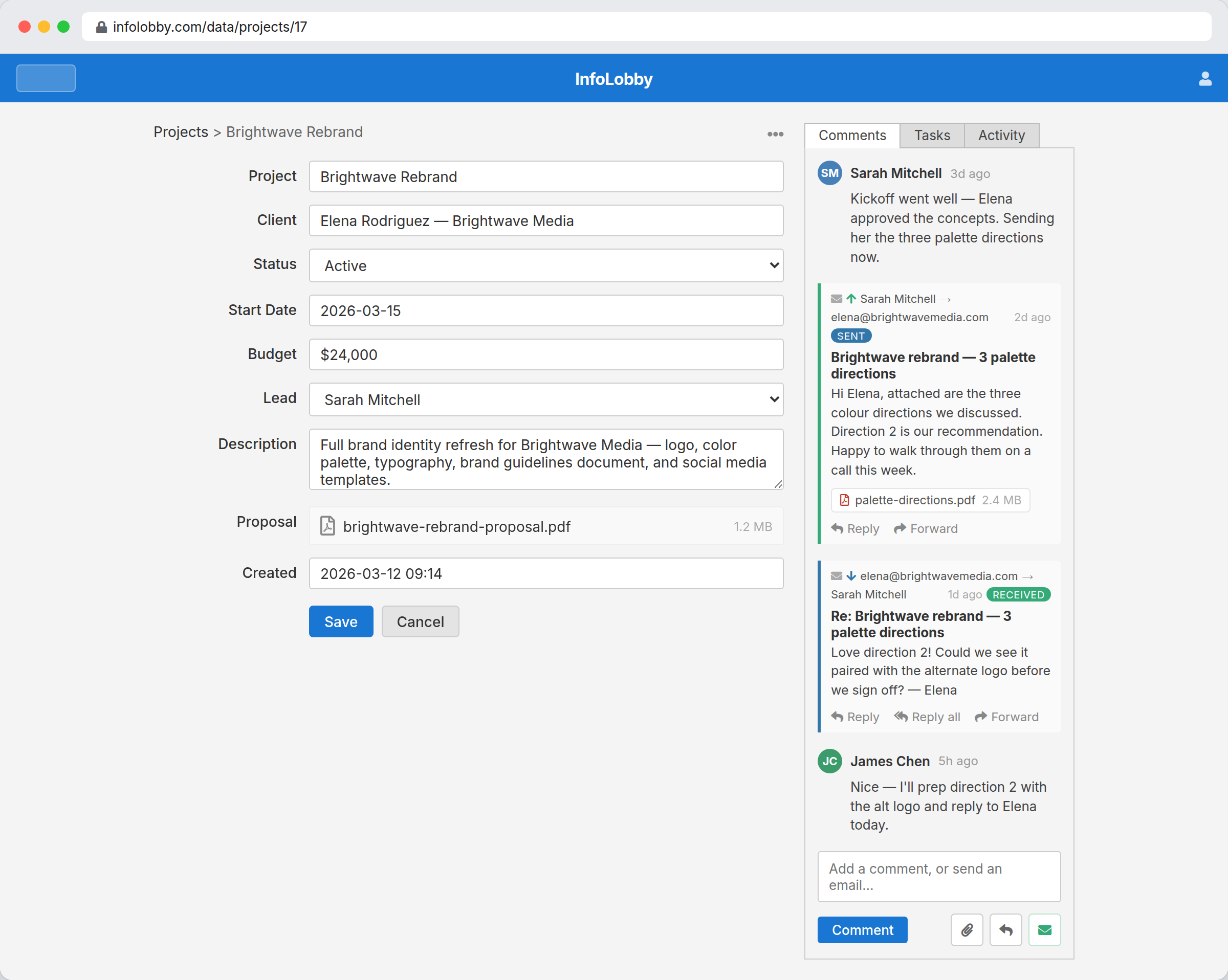Click the subject 'Re: Brightwave rebrand — 3 palette directions'
1228x980 pixels.
tap(921, 624)
